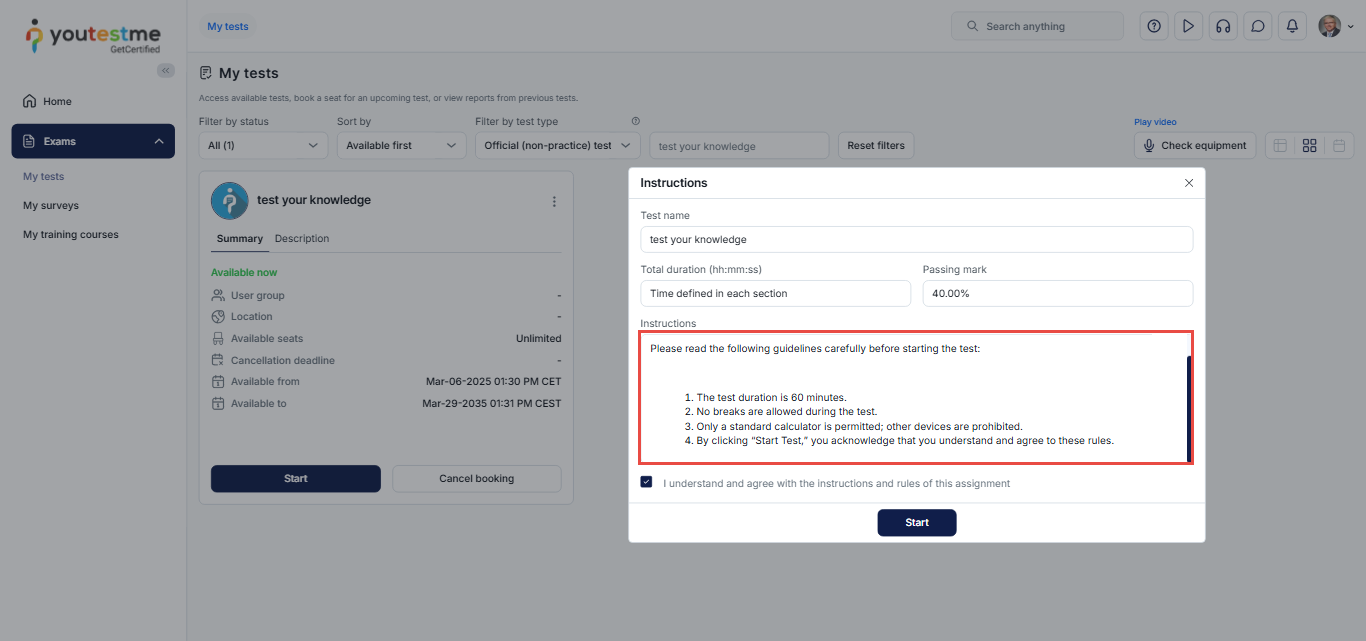Switch to grid view icon
Viewport: 1366px width, 641px height.
[x=1309, y=146]
